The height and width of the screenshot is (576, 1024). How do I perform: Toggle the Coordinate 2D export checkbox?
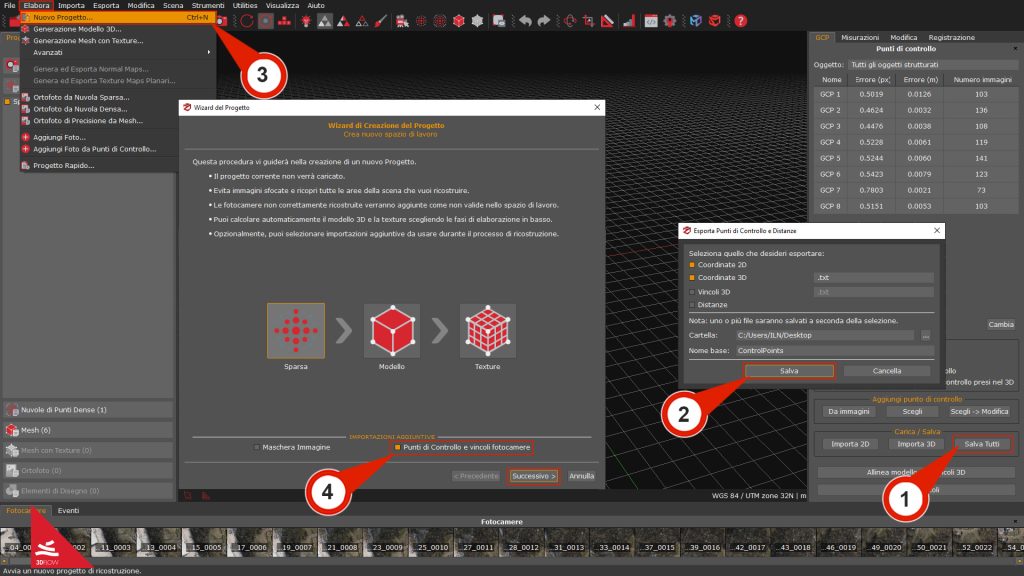692,265
